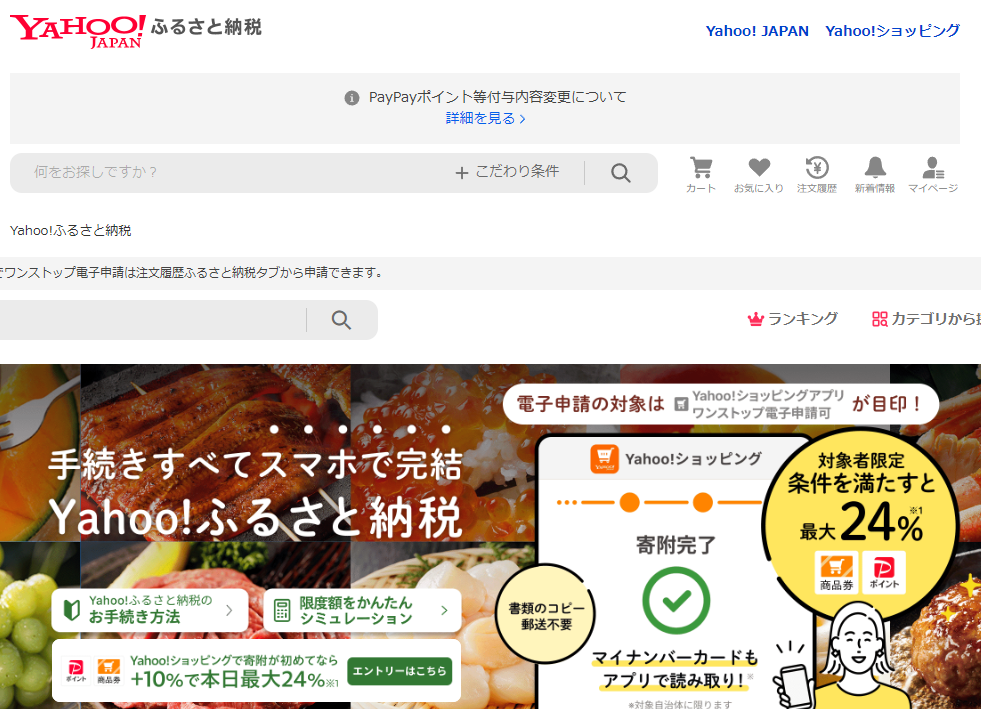Click the ワンストップ電子申請 notice text
This screenshot has width=981, height=709.
(191, 273)
